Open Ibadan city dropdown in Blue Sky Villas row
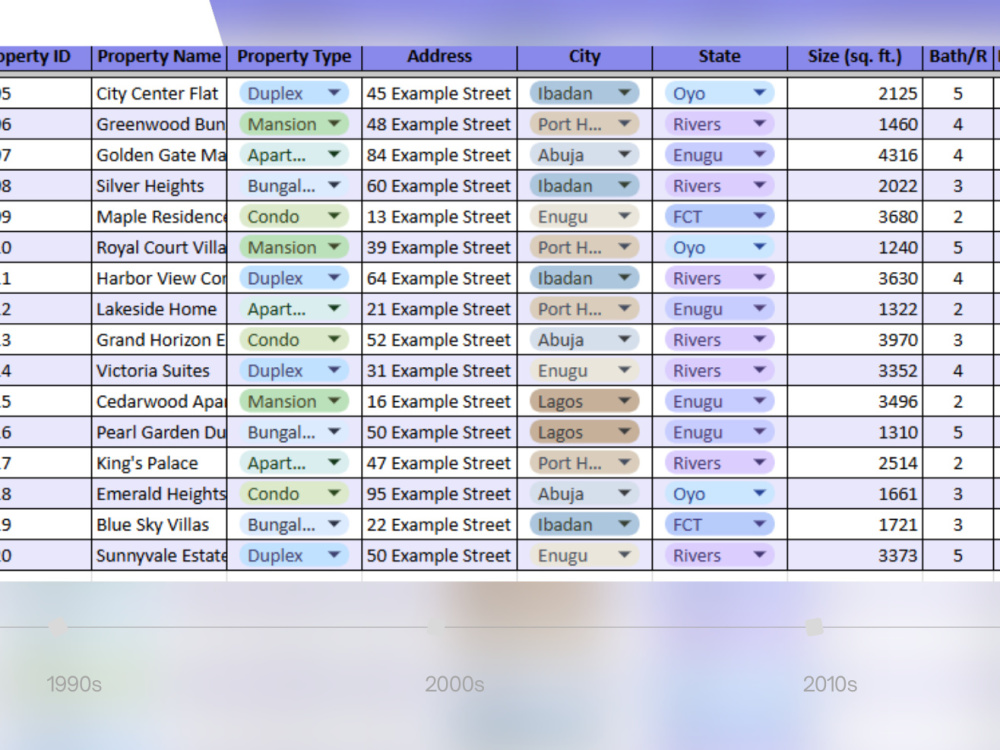This screenshot has width=1000, height=750. 584,525
